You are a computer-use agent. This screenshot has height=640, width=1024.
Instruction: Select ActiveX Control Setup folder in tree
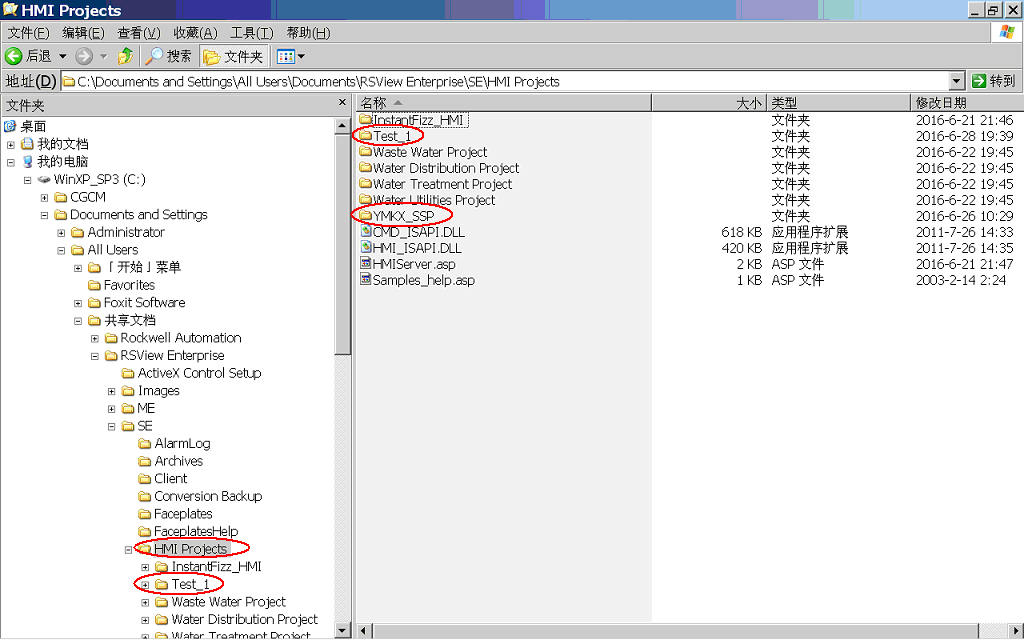(192, 374)
